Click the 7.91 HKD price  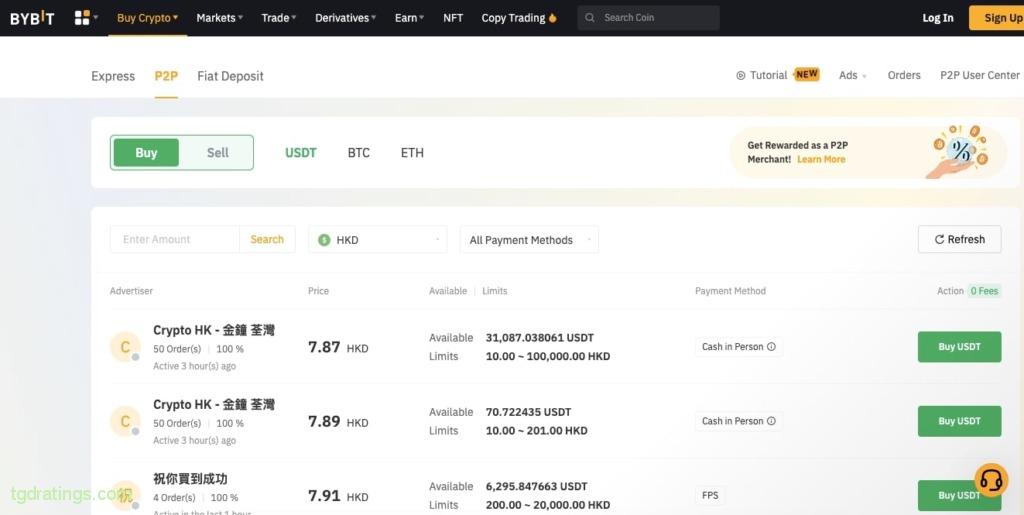click(x=338, y=496)
